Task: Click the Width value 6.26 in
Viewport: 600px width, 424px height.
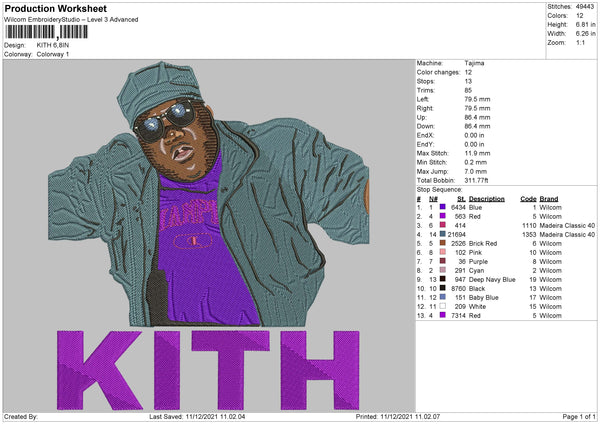Action: click(585, 34)
